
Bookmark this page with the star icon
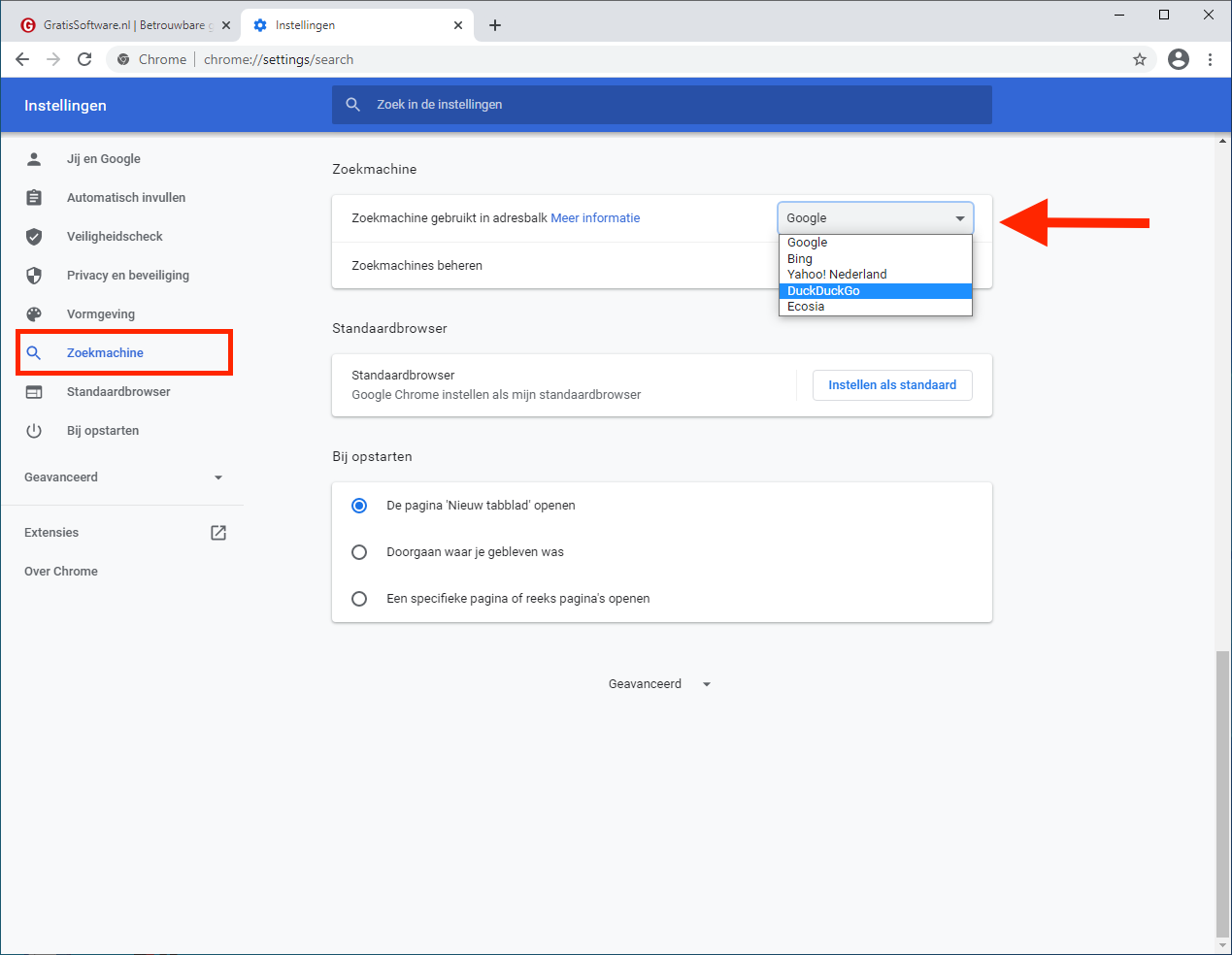[1140, 59]
